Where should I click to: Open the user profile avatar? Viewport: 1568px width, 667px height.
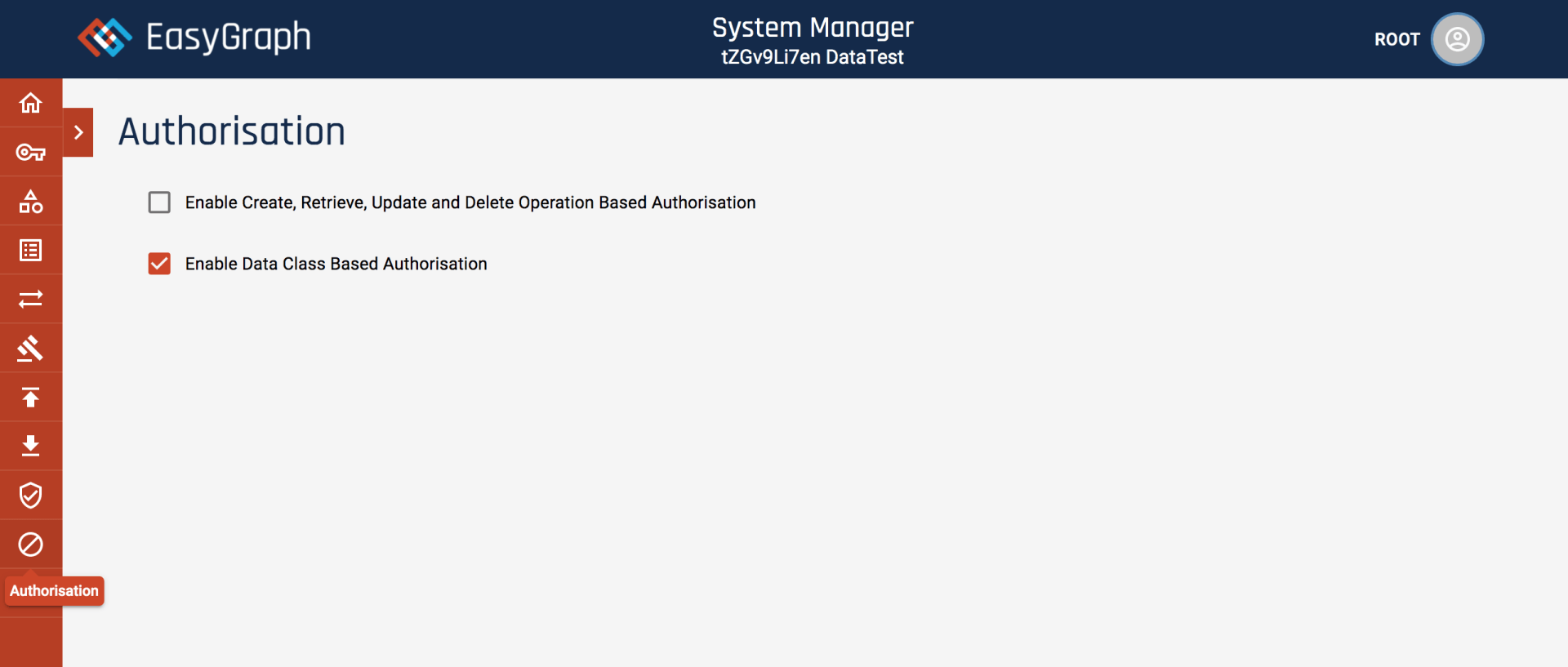point(1457,39)
